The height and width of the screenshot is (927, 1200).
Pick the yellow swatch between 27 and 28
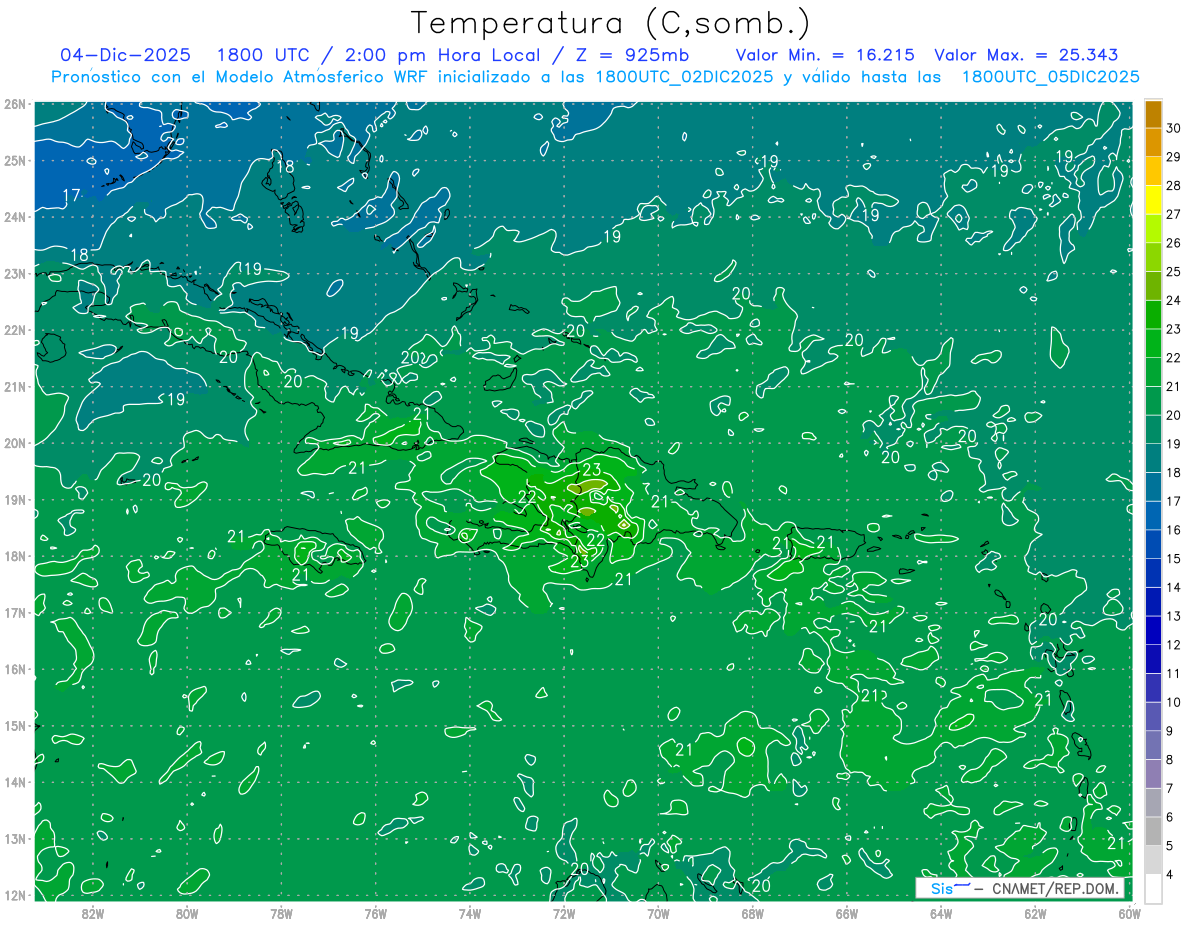1153,200
